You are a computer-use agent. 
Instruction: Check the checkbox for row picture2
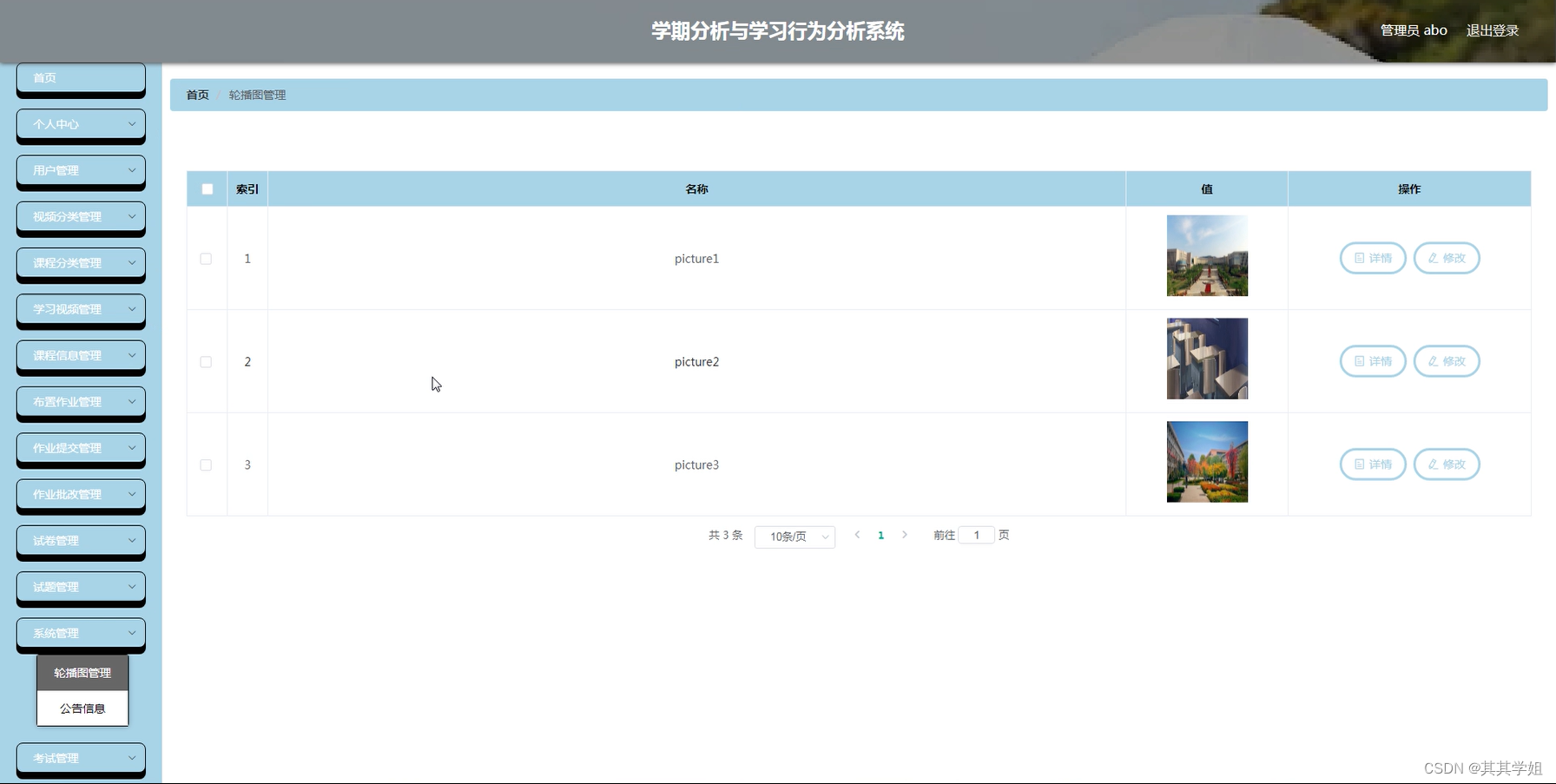tap(206, 361)
